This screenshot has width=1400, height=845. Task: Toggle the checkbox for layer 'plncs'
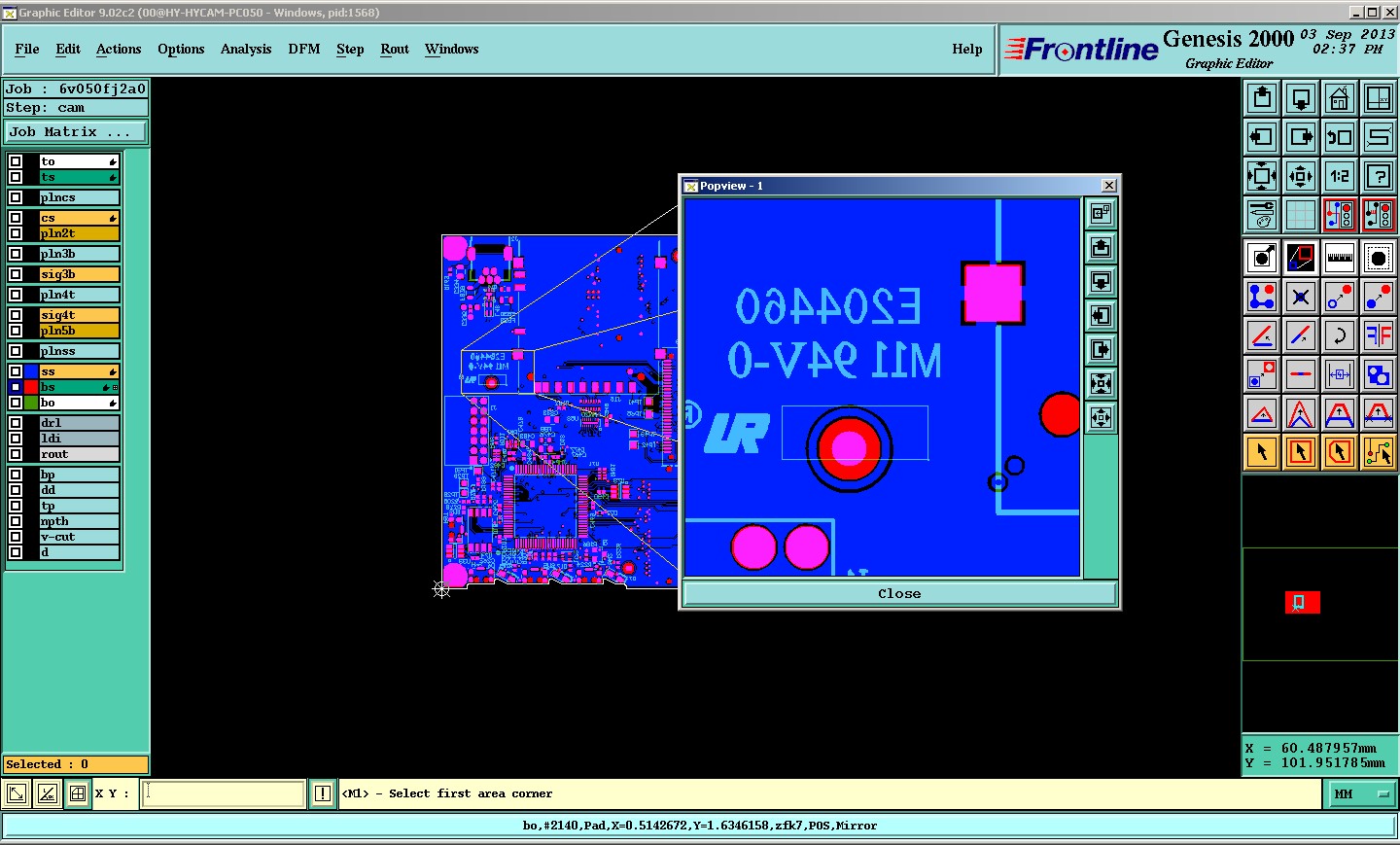pyautogui.click(x=16, y=197)
